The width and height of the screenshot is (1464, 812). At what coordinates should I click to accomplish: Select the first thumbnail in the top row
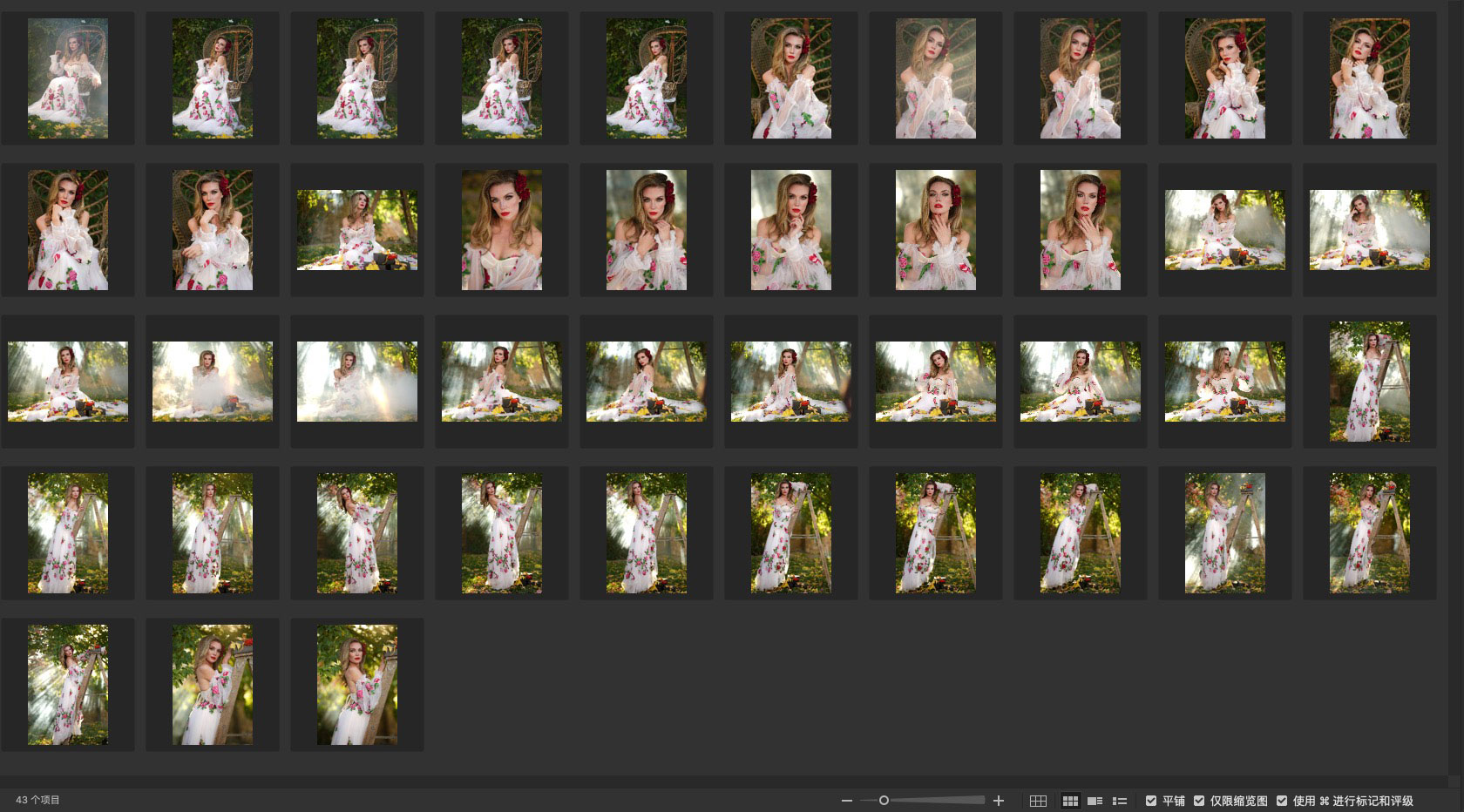click(x=68, y=78)
